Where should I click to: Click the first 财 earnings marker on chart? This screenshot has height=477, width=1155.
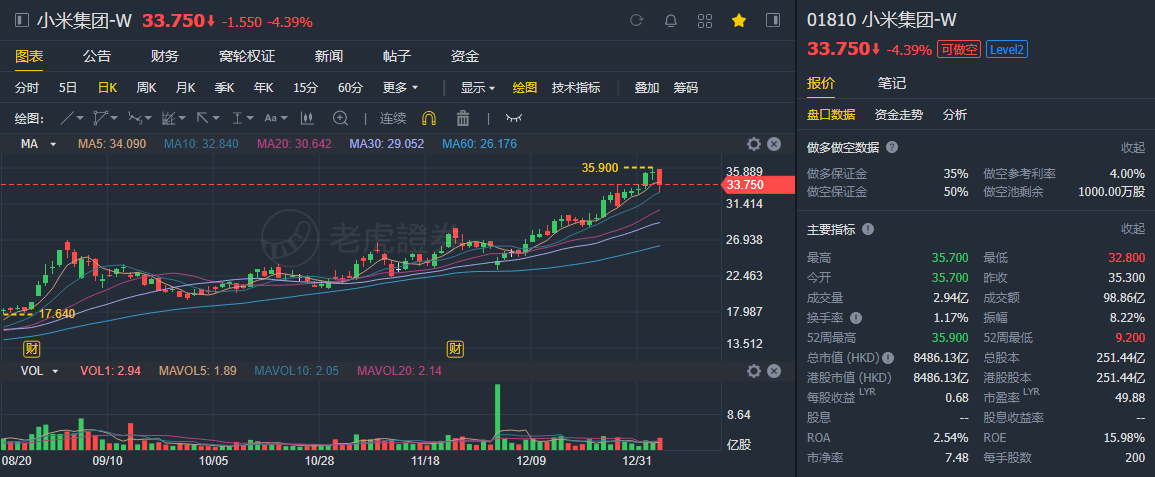pos(32,348)
